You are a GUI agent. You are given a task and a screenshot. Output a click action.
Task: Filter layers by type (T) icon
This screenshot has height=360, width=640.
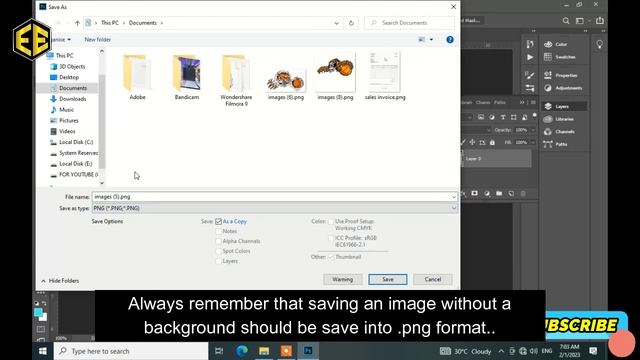[x=503, y=117]
